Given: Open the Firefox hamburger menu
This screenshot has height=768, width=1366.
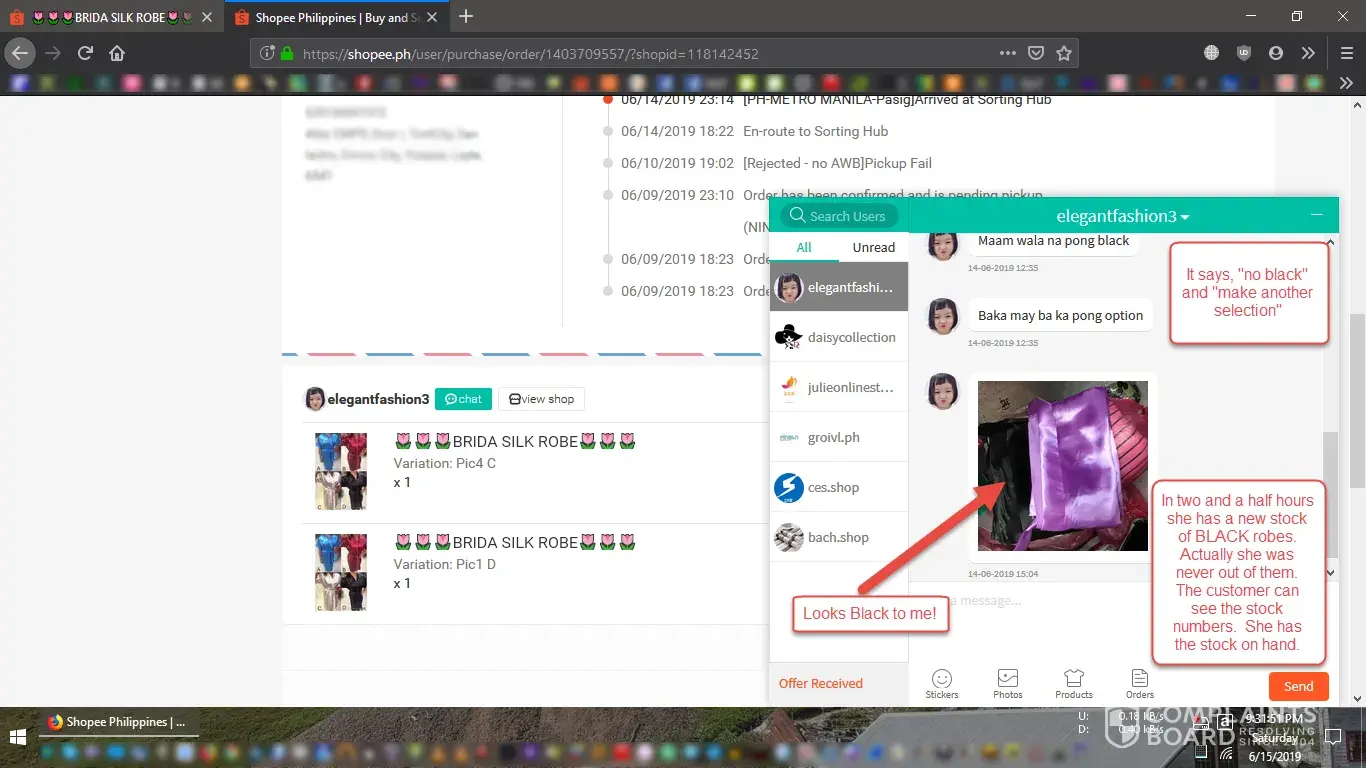Looking at the screenshot, I should coord(1346,53).
